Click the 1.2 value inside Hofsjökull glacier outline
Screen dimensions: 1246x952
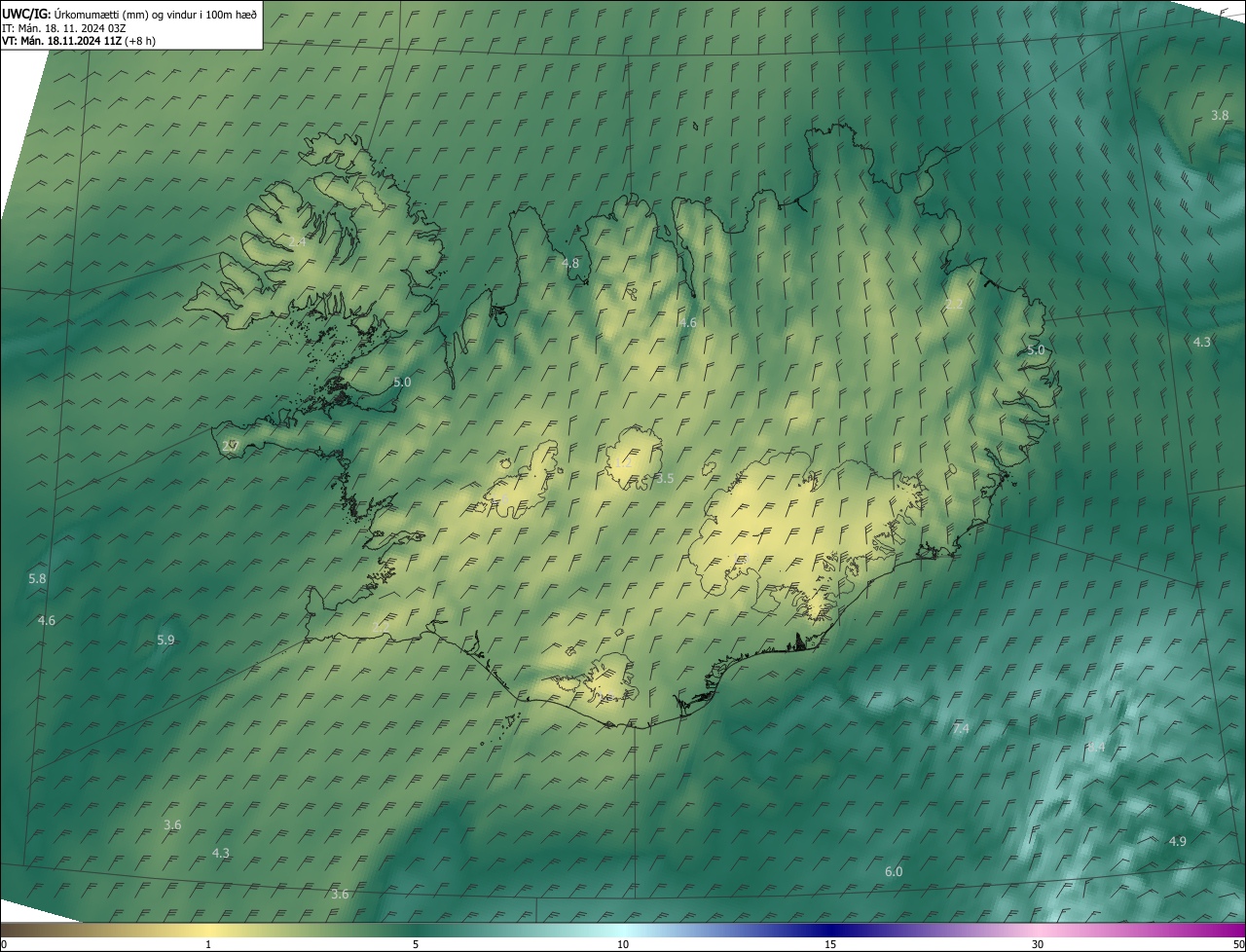pos(622,463)
